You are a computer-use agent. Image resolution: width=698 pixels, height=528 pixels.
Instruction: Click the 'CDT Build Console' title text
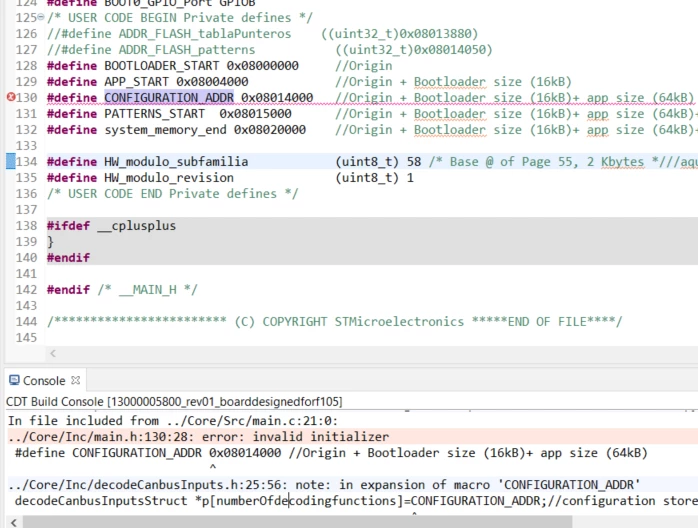(174, 402)
